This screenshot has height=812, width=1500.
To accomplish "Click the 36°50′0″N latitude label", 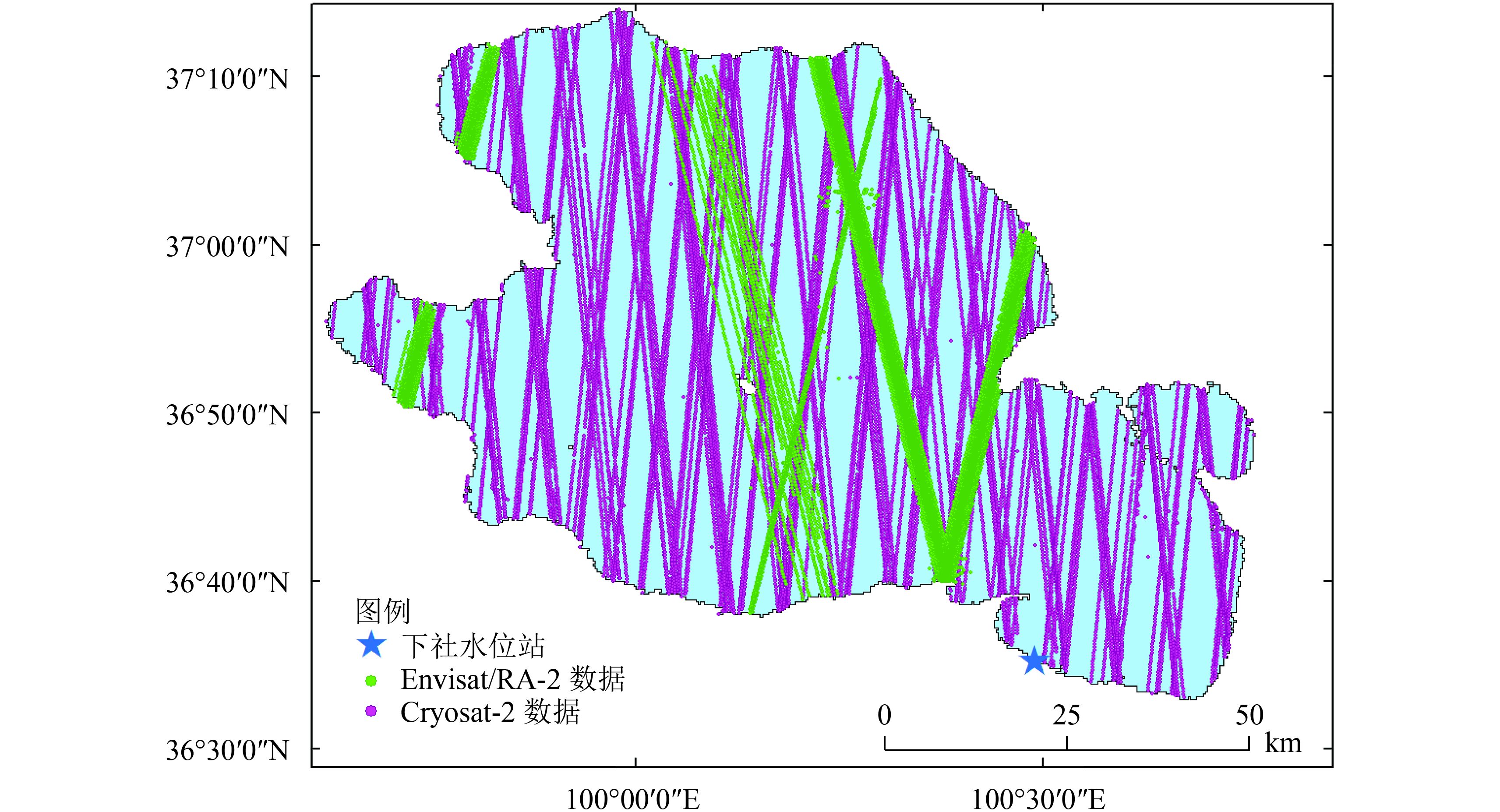I will click(x=227, y=415).
